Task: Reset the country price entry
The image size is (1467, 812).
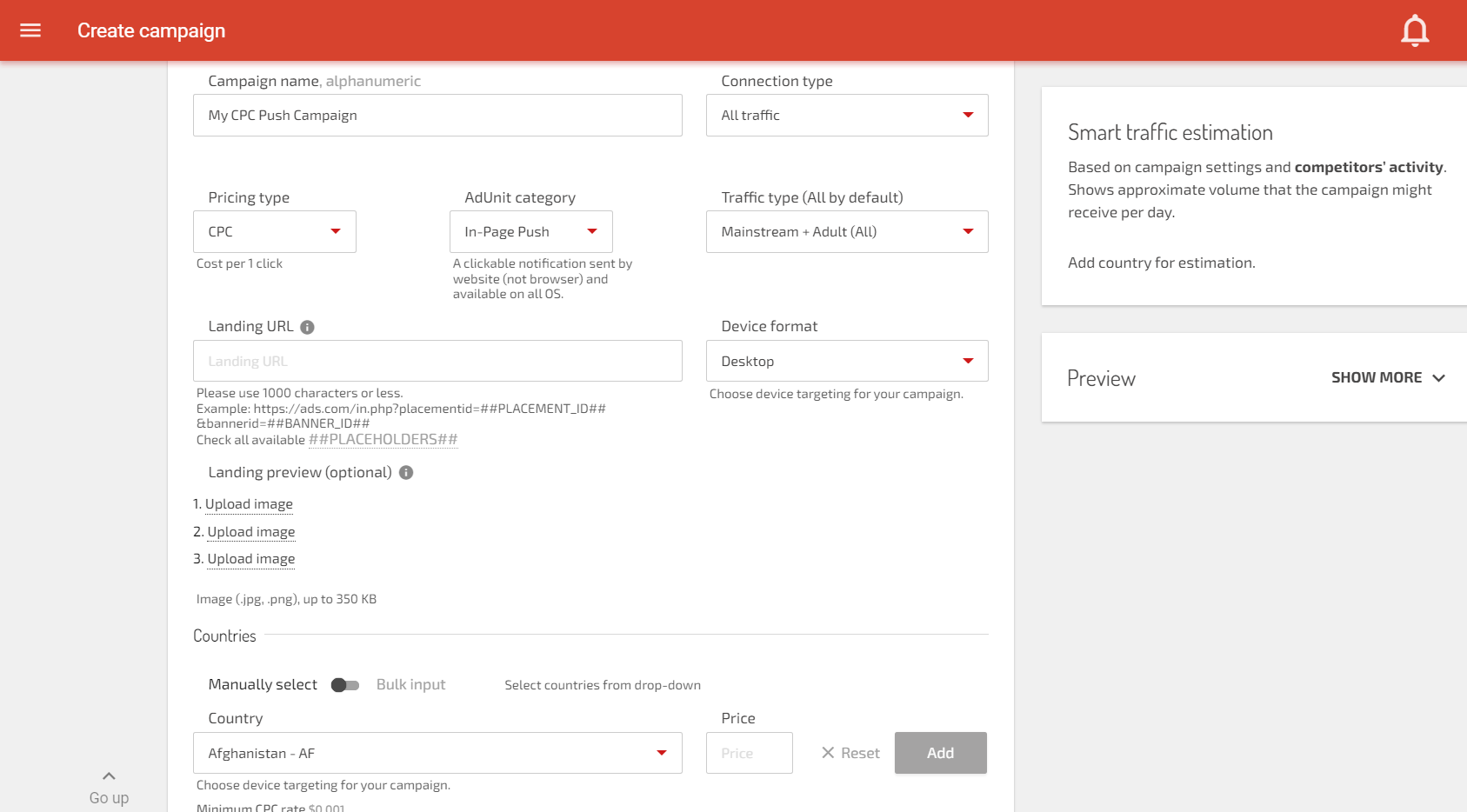Action: [850, 753]
